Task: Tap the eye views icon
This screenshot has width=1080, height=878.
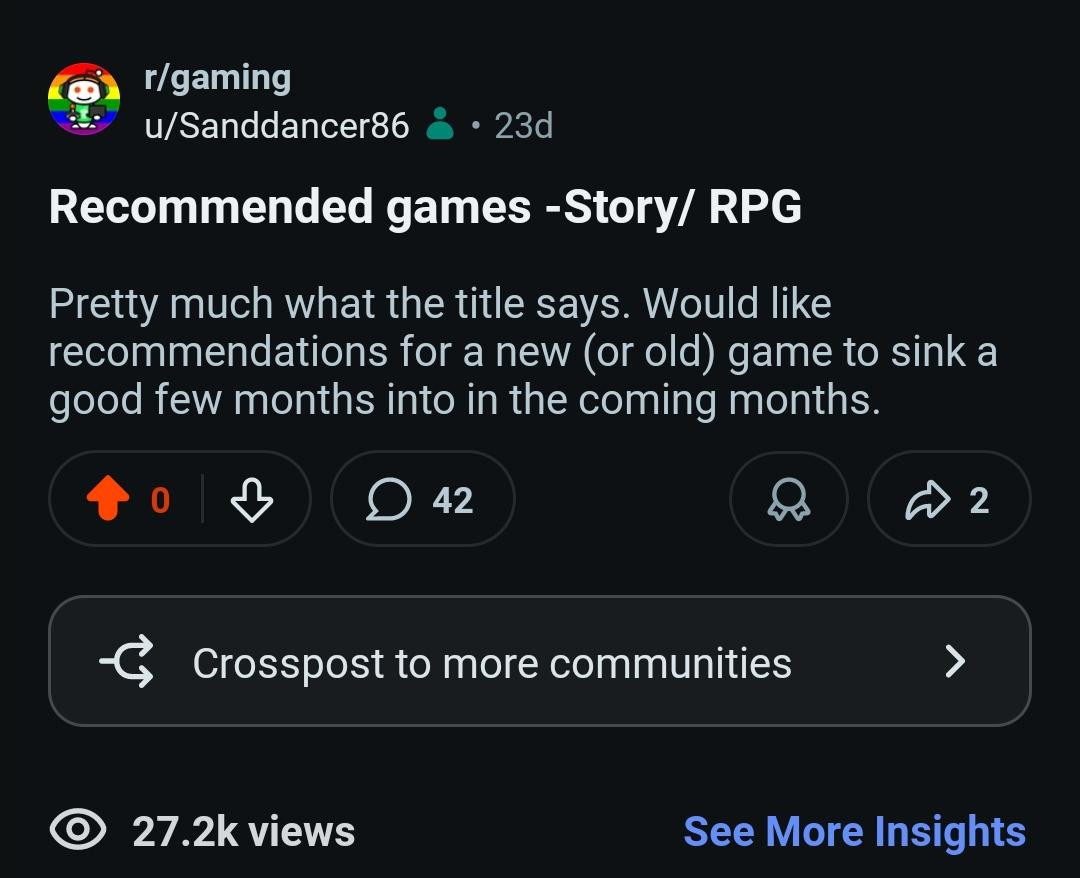Action: tap(78, 829)
